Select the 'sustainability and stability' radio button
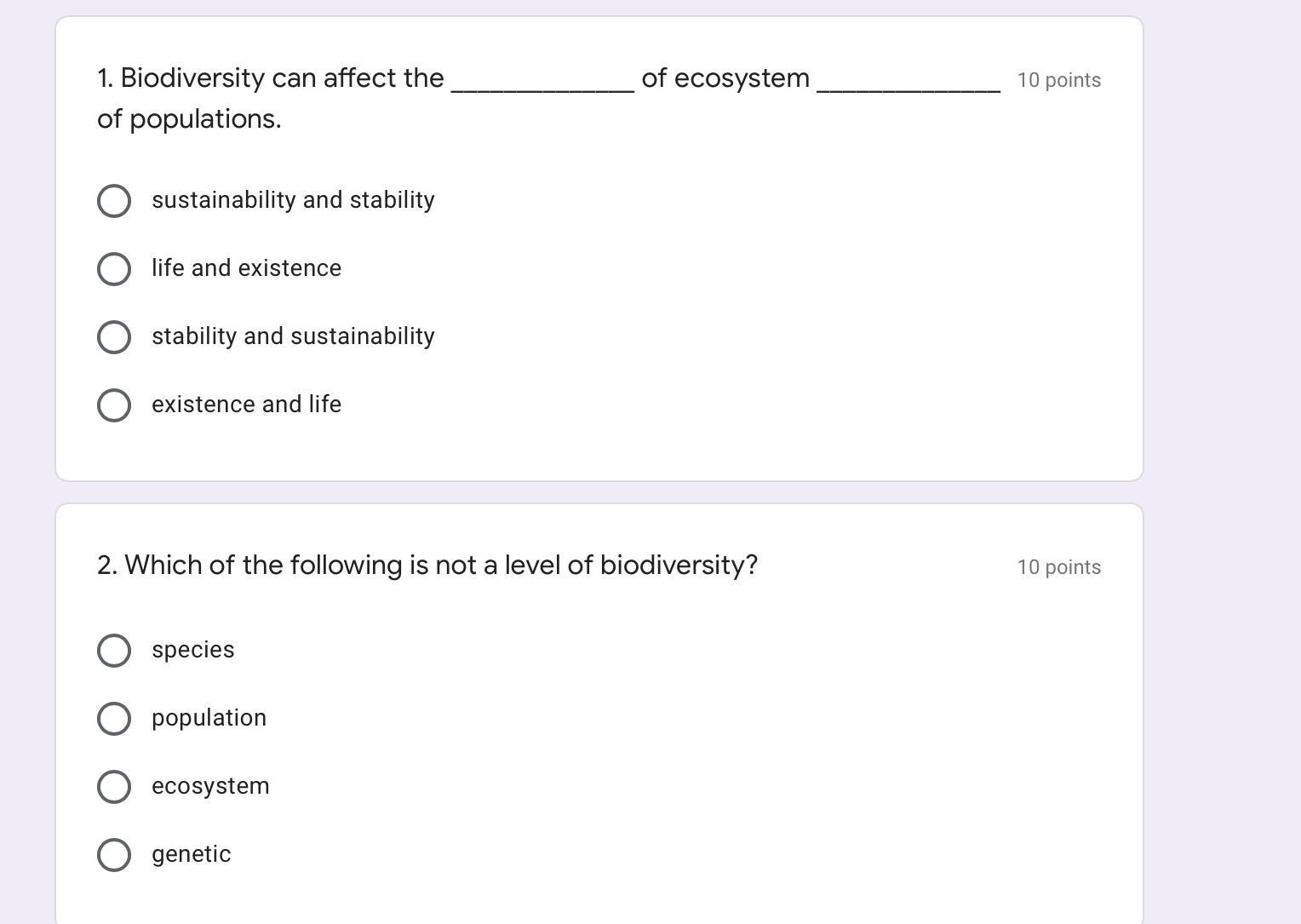This screenshot has width=1301, height=924. (x=114, y=201)
